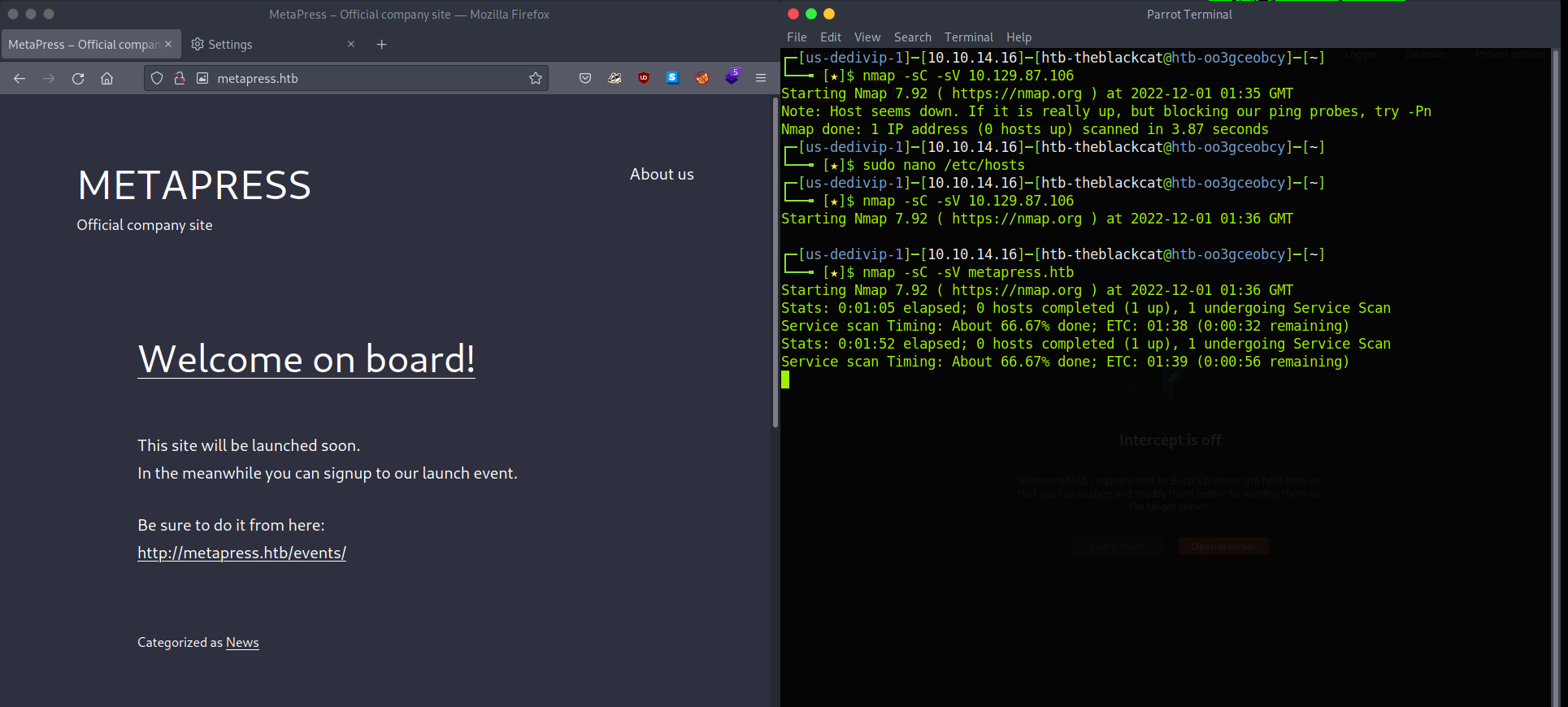Open the crossed-out fox proxy extension

pyautogui.click(x=702, y=78)
